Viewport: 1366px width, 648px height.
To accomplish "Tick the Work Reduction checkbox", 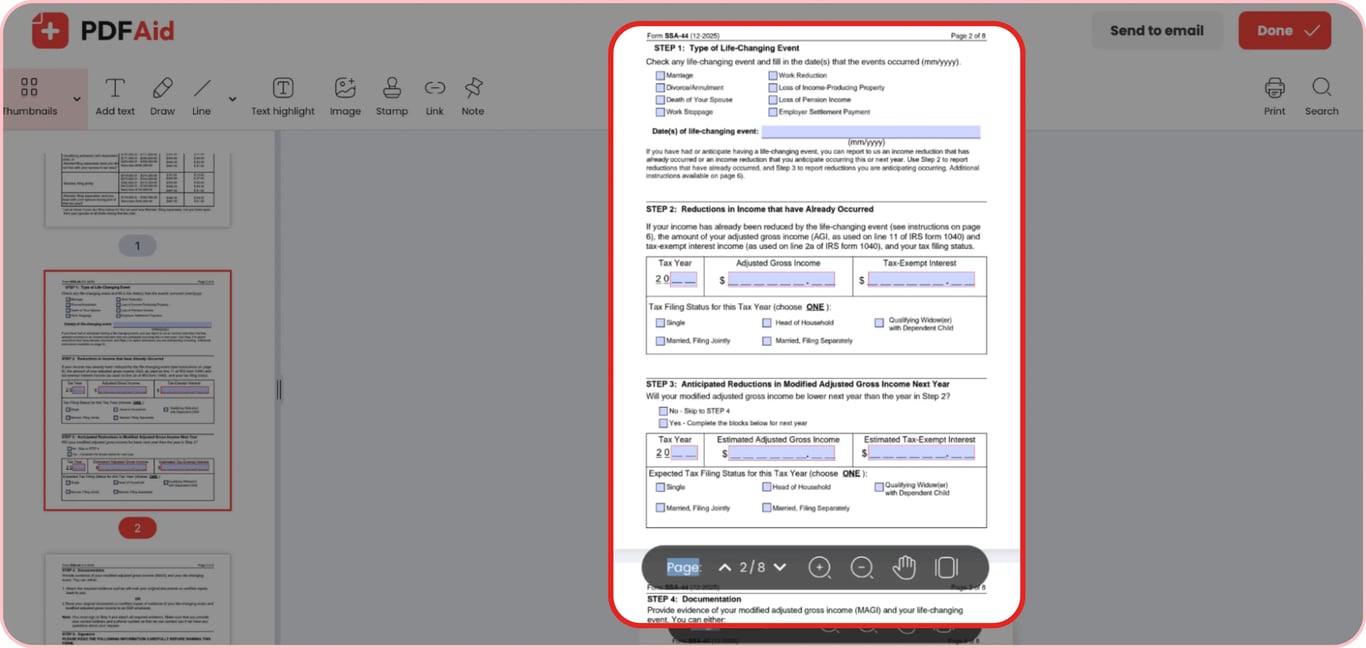I will coord(773,76).
